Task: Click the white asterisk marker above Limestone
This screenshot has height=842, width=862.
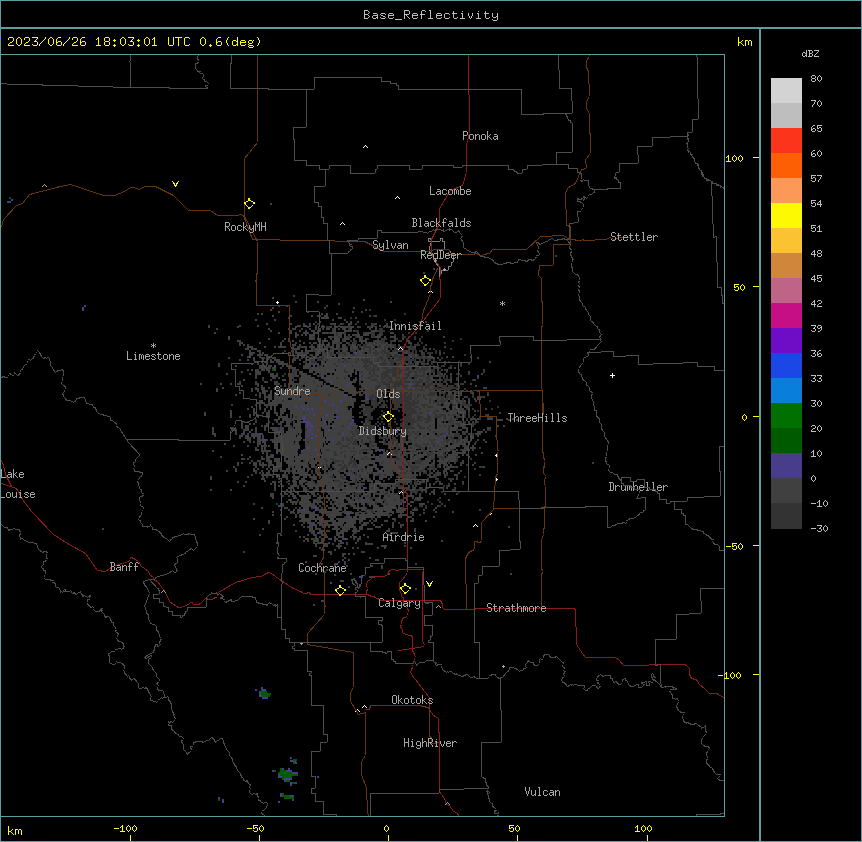Action: pos(153,346)
